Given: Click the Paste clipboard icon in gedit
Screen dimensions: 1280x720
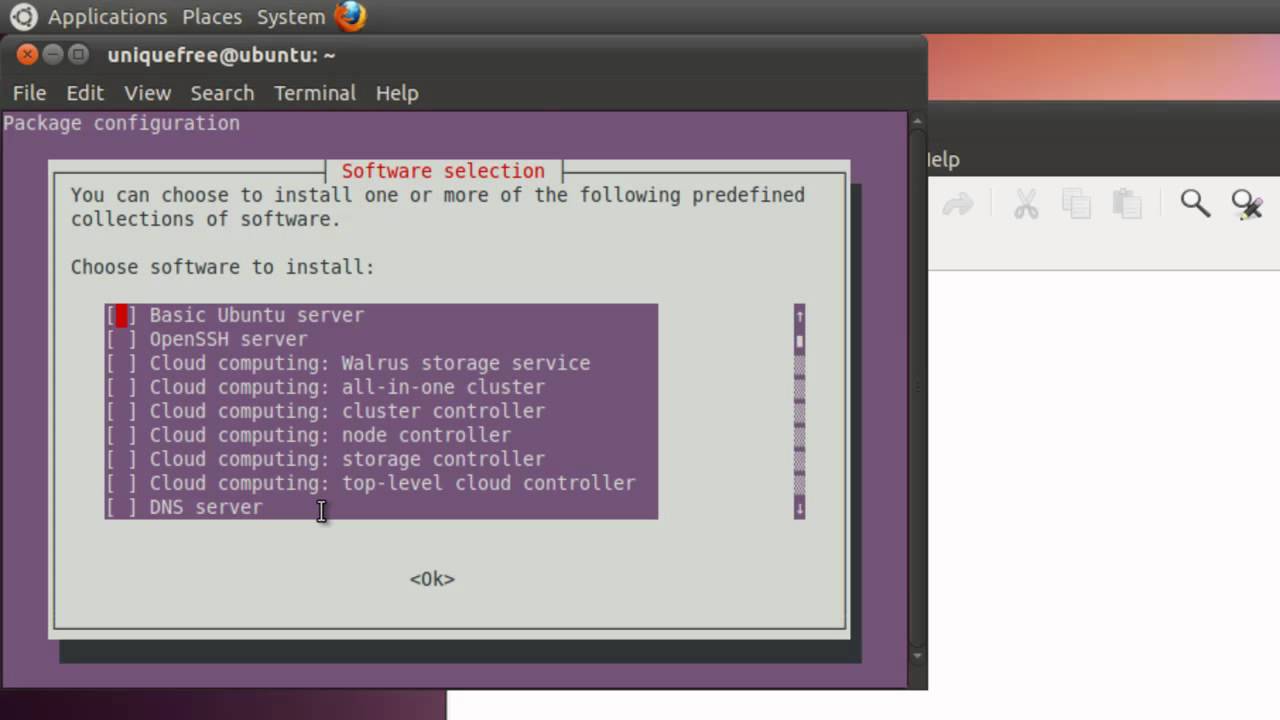Looking at the screenshot, I should (1127, 204).
